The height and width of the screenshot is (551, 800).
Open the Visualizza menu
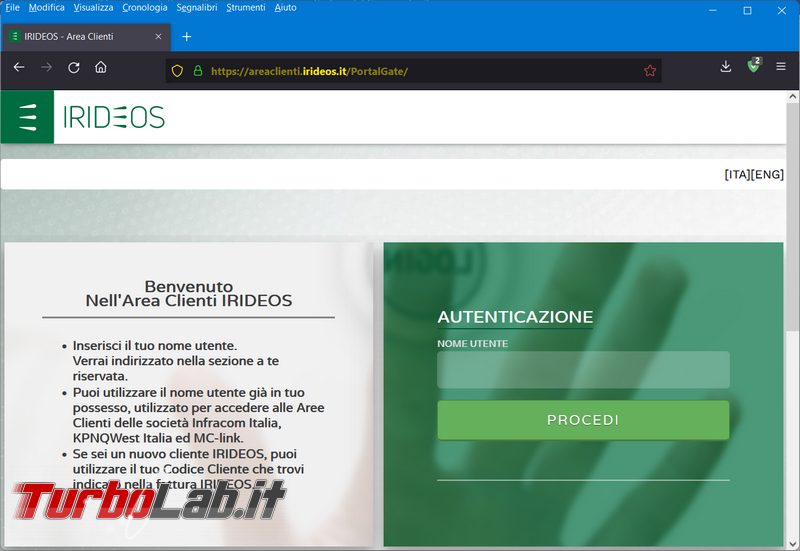click(93, 8)
